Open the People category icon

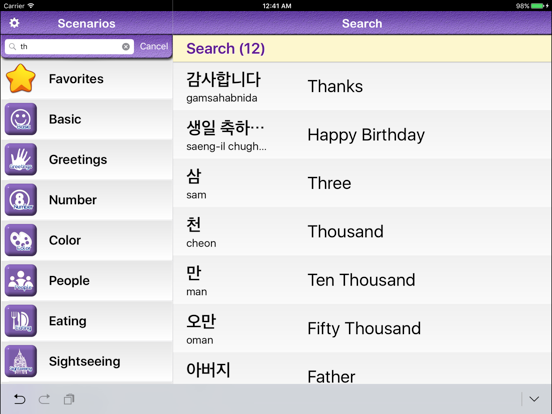pyautogui.click(x=21, y=280)
